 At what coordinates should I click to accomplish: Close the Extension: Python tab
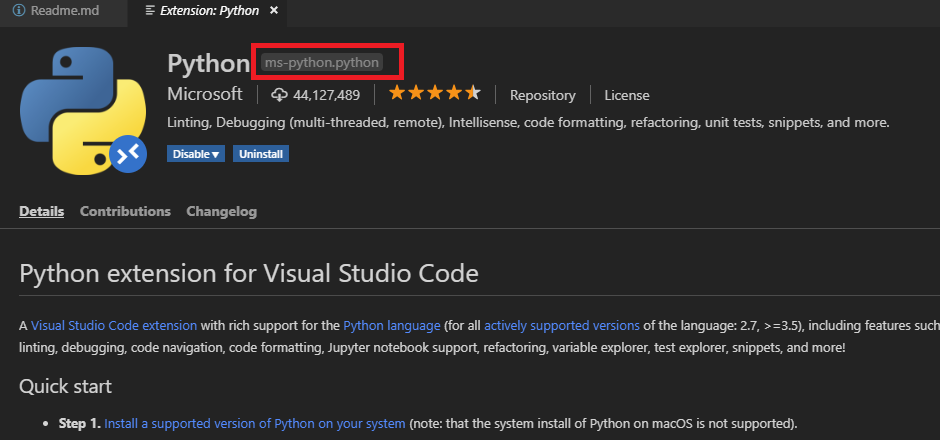coord(274,11)
